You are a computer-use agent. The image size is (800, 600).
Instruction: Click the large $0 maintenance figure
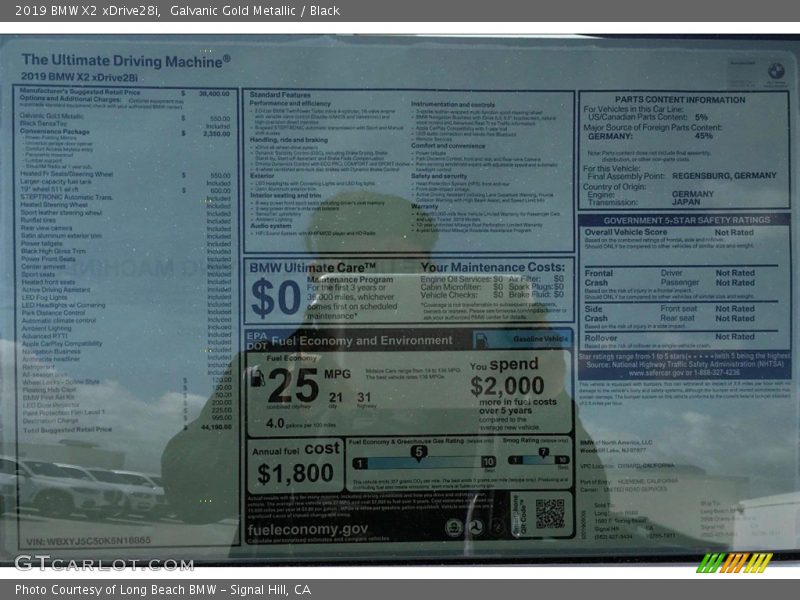tap(276, 297)
